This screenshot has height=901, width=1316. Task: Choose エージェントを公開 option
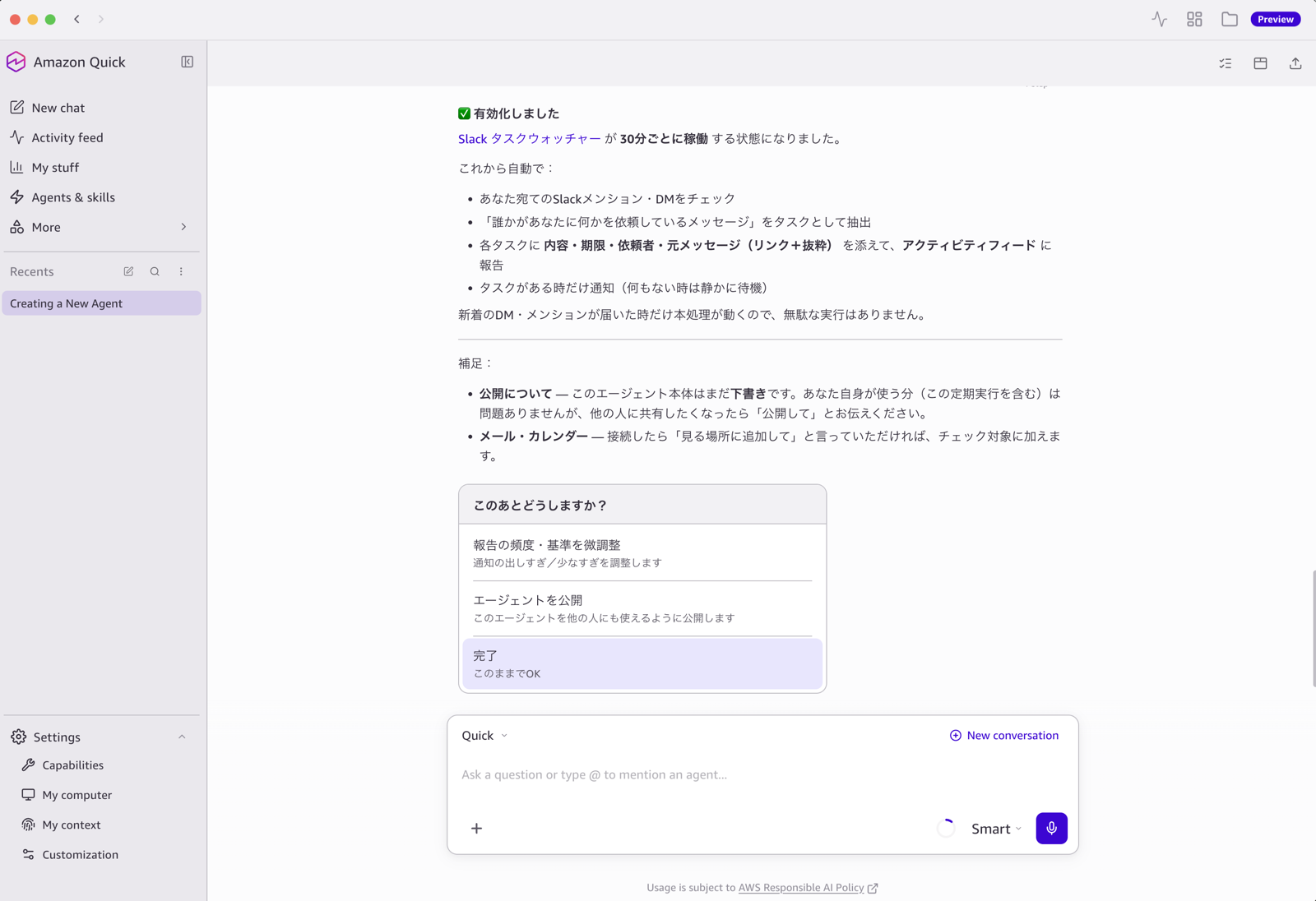(x=642, y=608)
